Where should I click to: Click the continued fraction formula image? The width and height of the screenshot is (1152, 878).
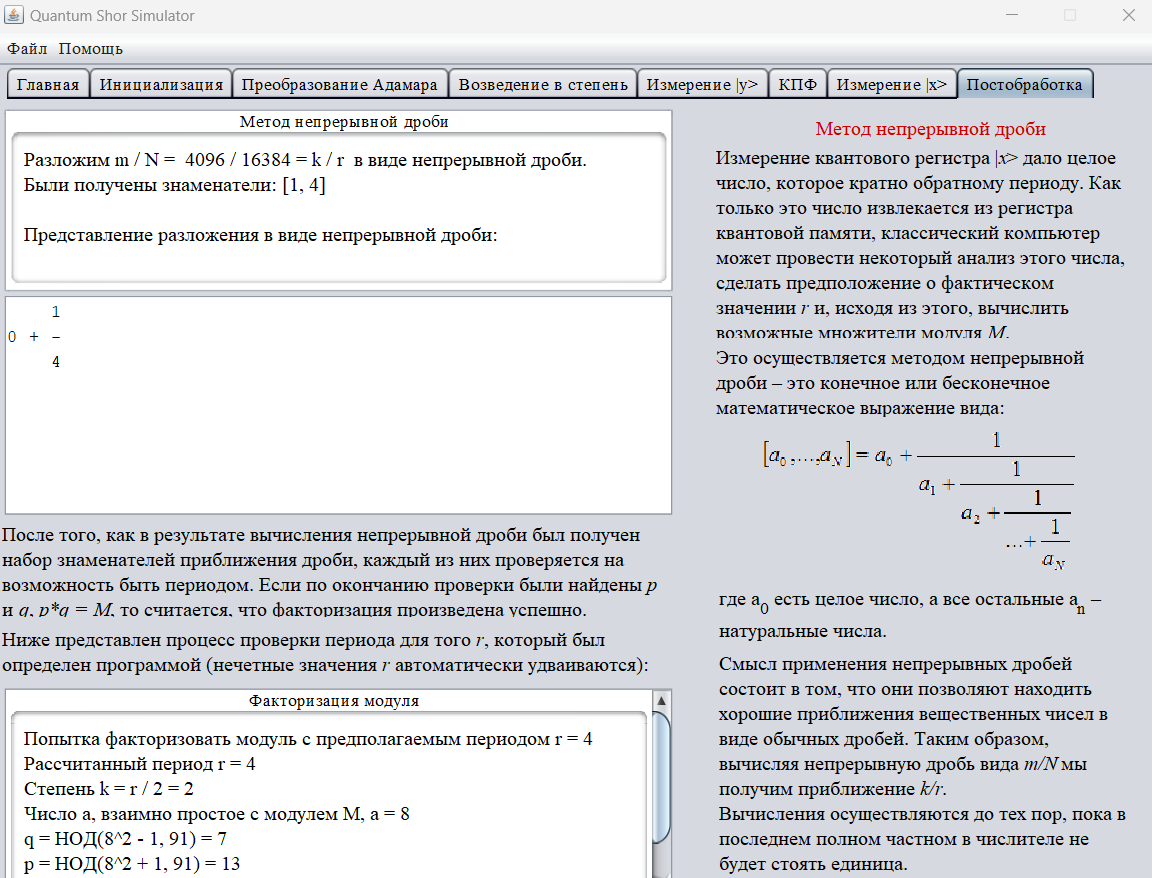pos(918,500)
